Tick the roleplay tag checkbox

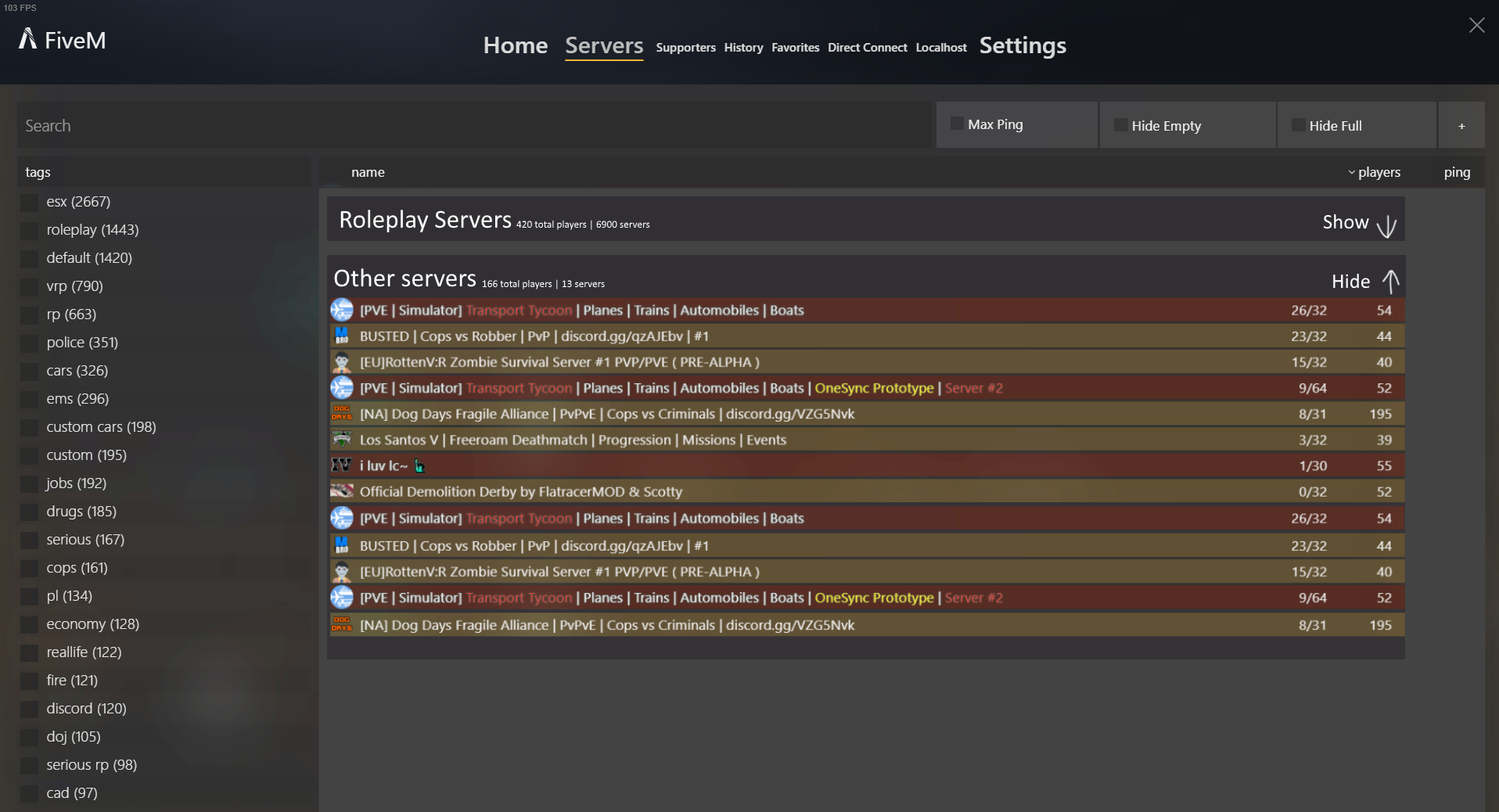point(29,230)
